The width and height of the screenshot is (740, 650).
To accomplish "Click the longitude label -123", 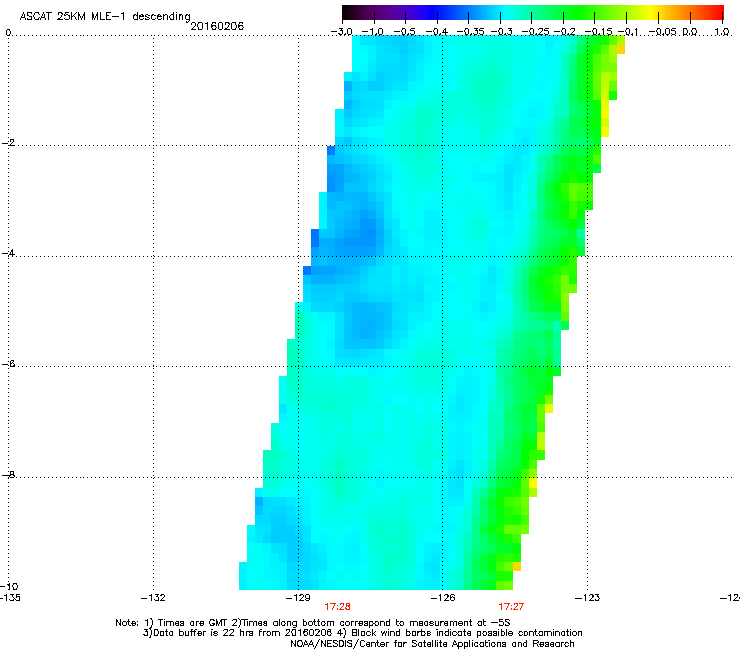I will (x=588, y=598).
